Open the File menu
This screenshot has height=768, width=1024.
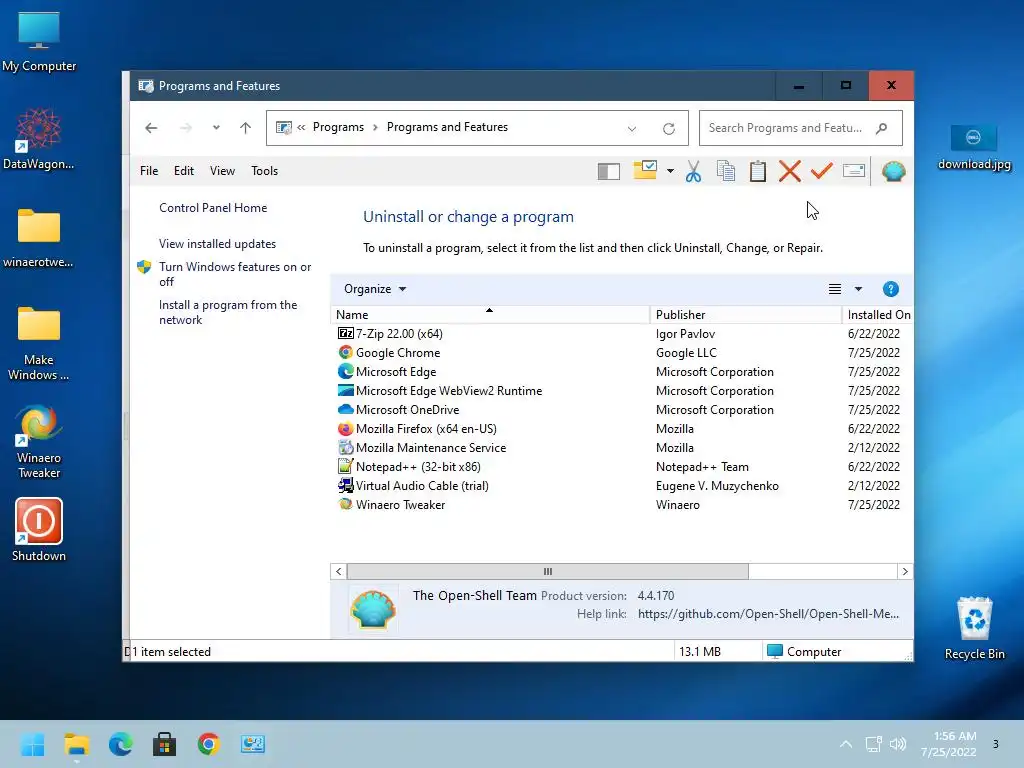coord(149,171)
